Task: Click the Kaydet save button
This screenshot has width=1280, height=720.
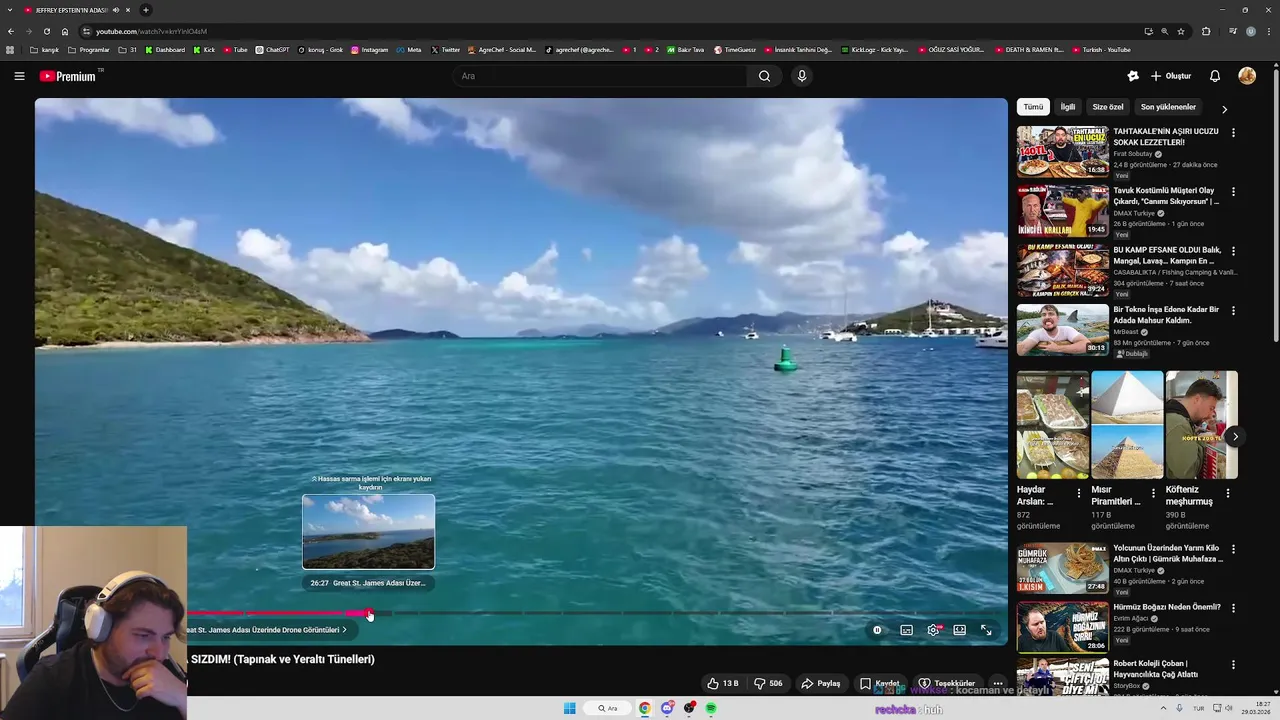Action: click(x=880, y=684)
